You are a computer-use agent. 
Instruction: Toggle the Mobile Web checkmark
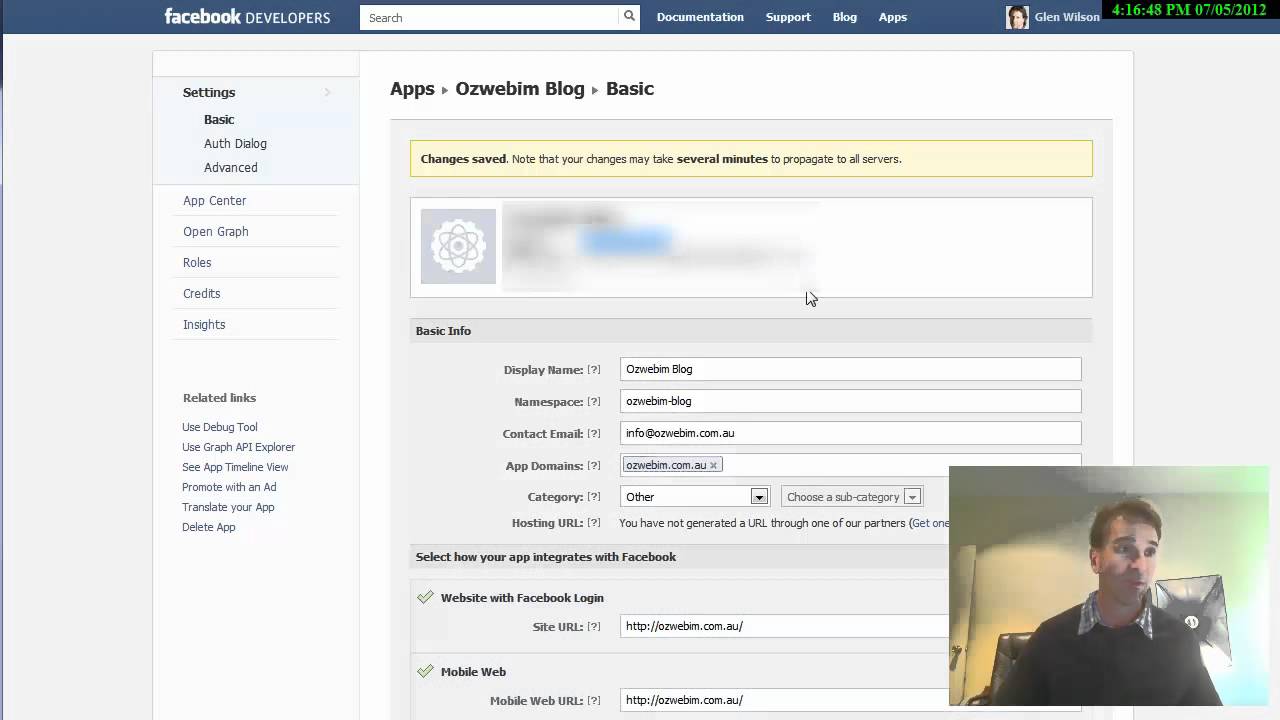(425, 671)
